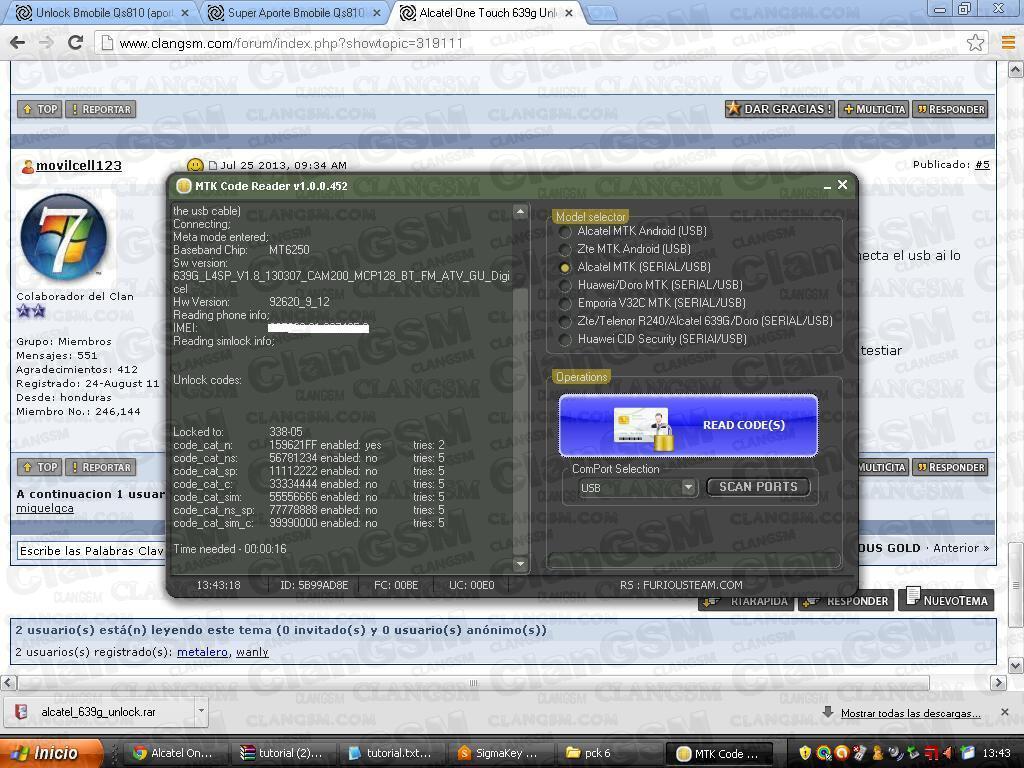Switch to tutorial (2) WinRAR taskbar item
Screen dimensions: 1024x768
[286, 754]
